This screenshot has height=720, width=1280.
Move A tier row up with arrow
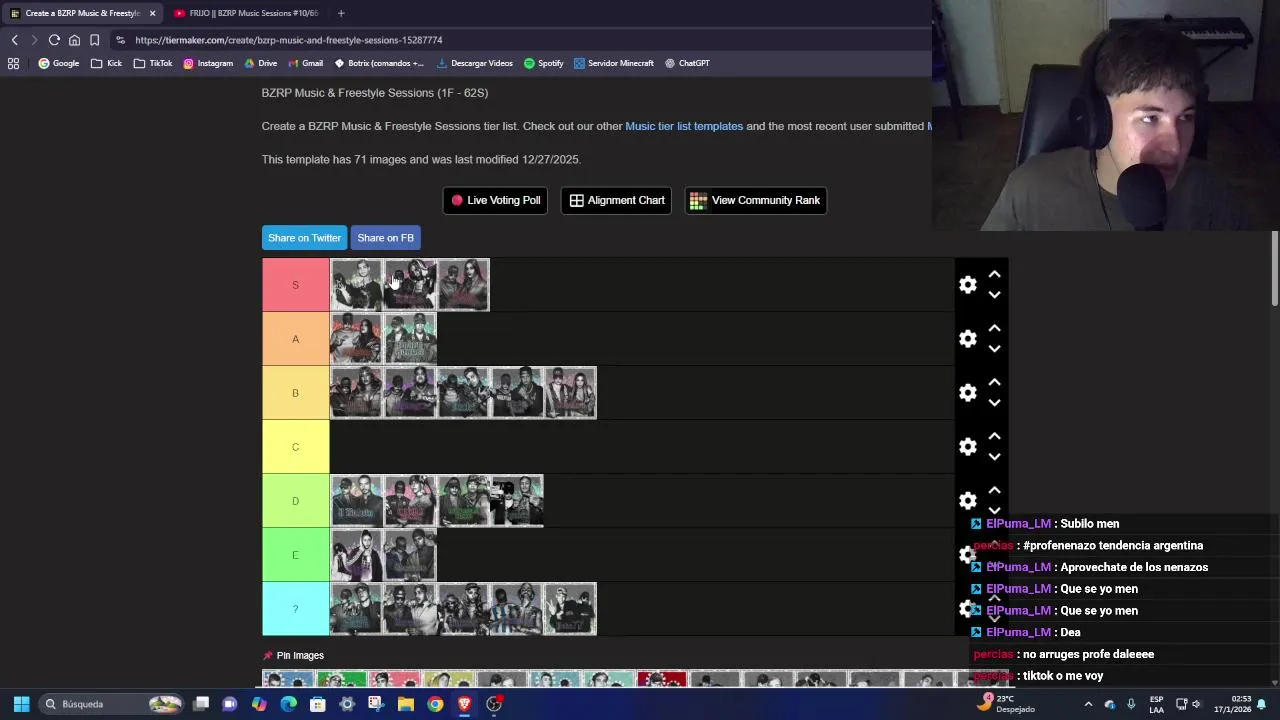(x=994, y=328)
